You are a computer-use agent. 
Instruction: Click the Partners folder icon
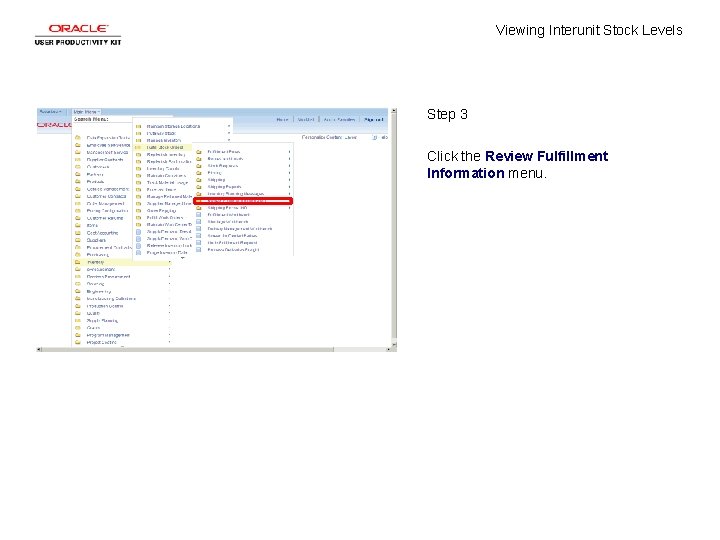[x=78, y=174]
